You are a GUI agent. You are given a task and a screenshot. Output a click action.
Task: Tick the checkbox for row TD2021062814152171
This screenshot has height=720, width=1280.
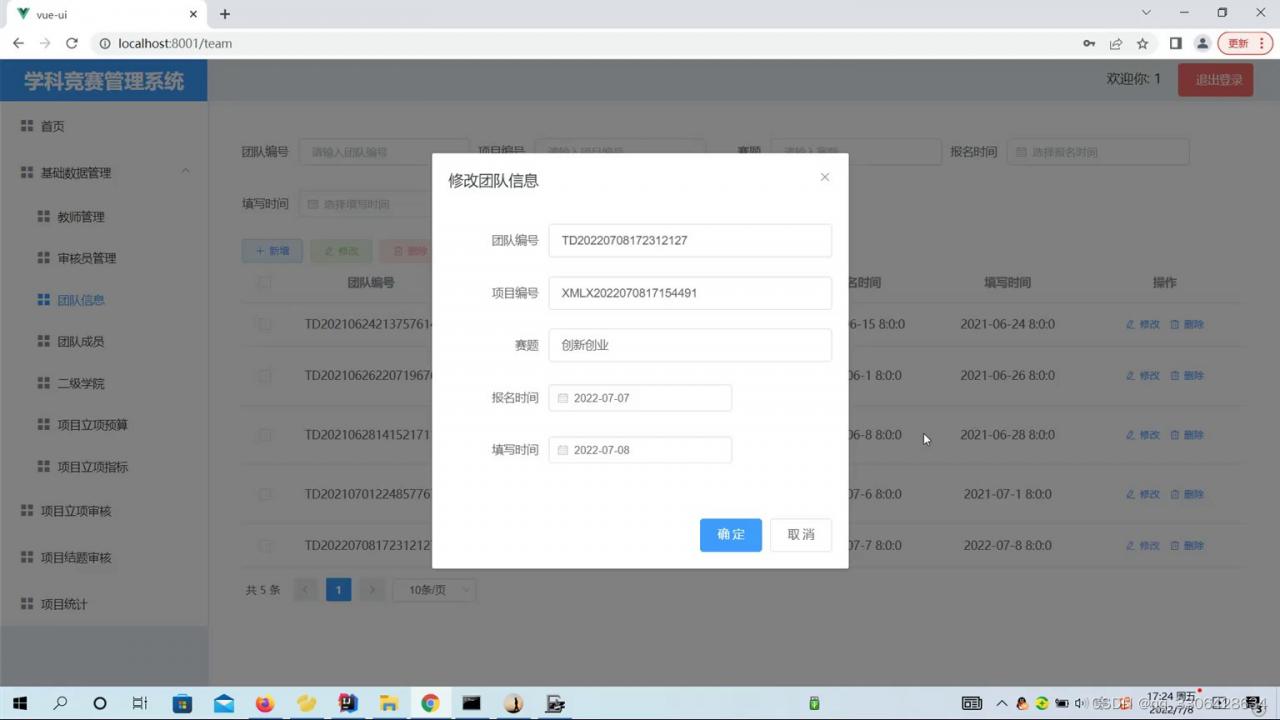pos(264,435)
